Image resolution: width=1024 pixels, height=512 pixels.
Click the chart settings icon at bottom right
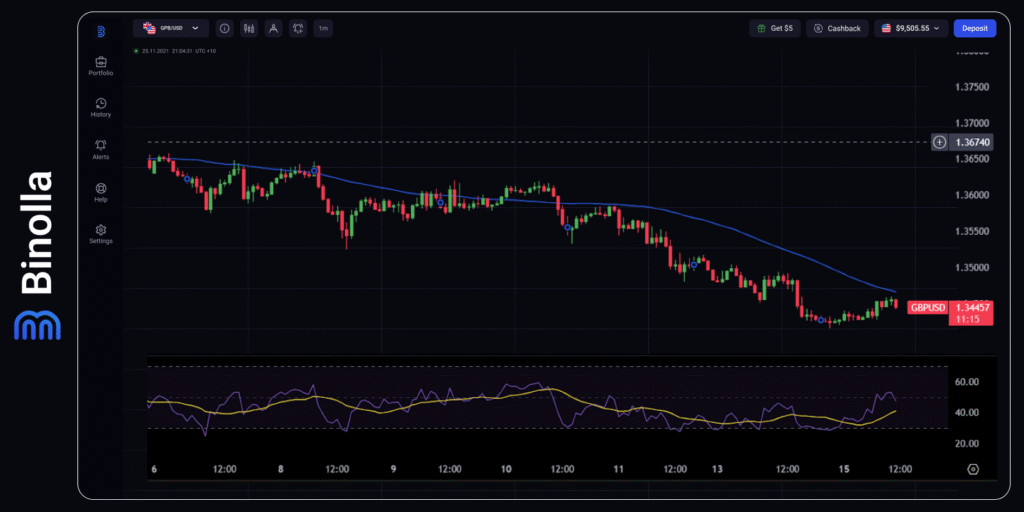973,468
